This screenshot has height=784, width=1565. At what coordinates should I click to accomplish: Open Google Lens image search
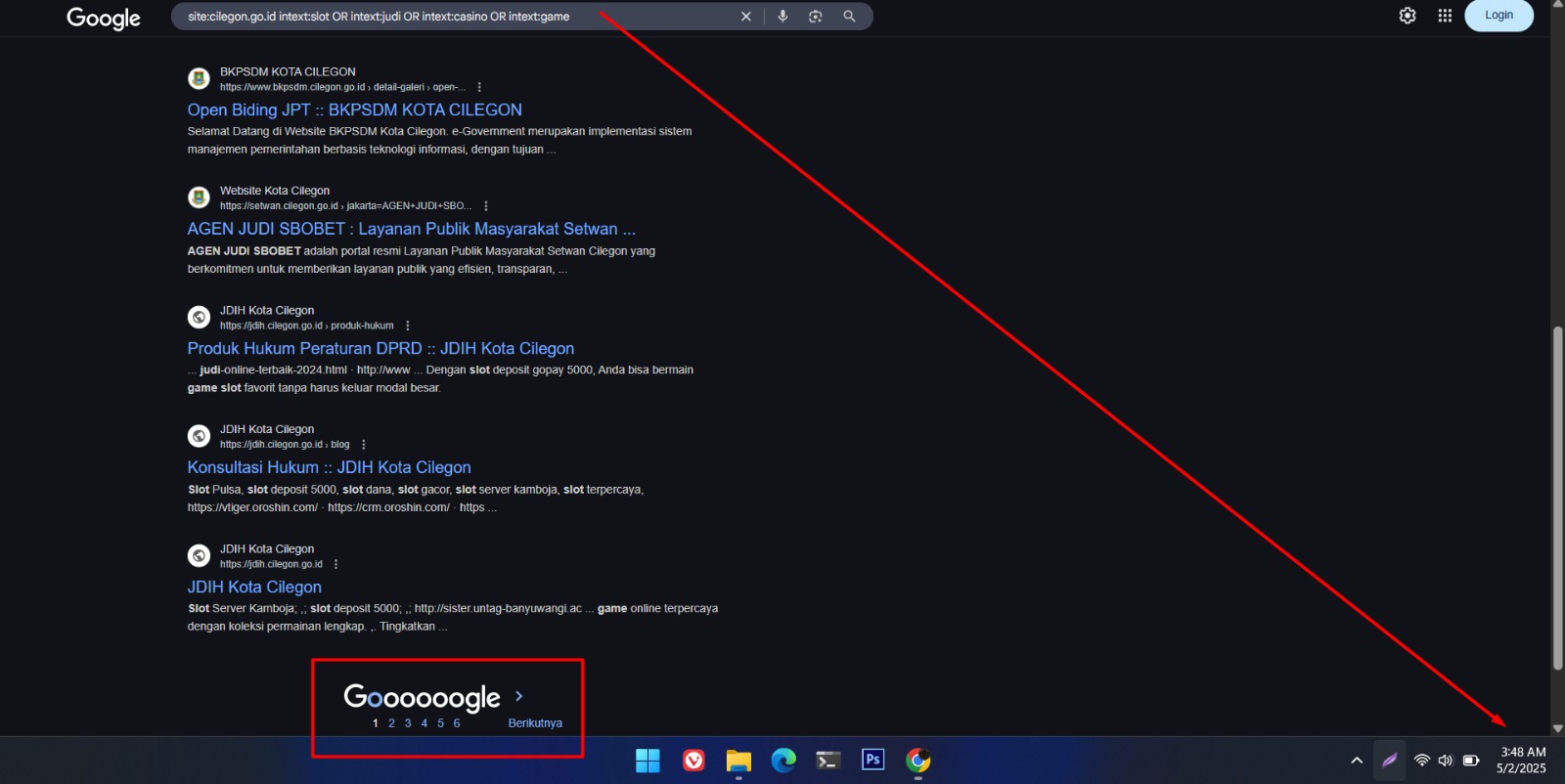(x=816, y=17)
